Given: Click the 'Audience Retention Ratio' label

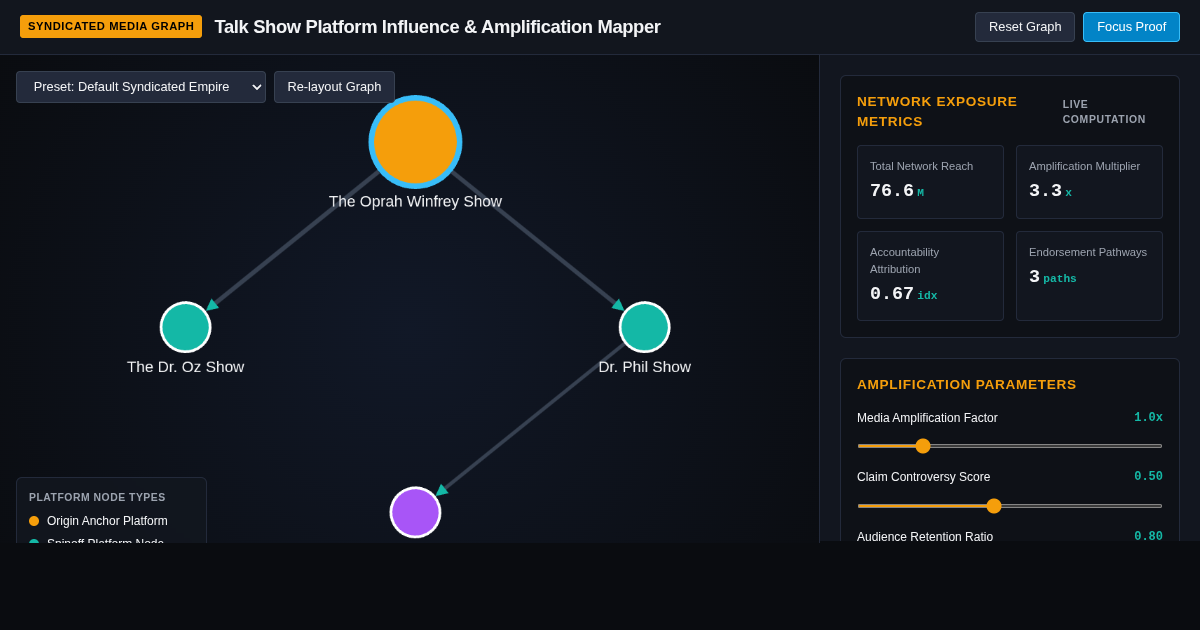Looking at the screenshot, I should [925, 536].
